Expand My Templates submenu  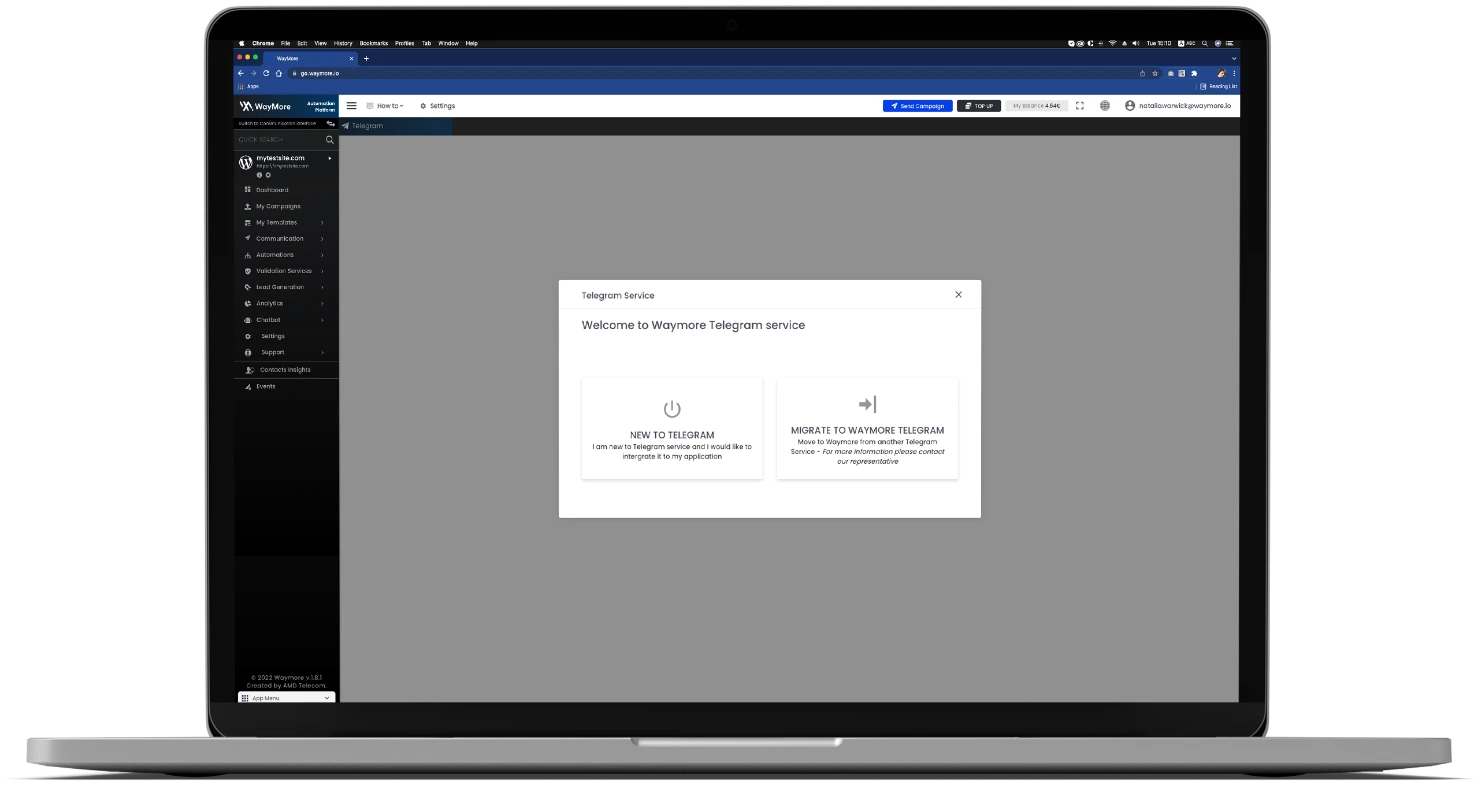[322, 222]
